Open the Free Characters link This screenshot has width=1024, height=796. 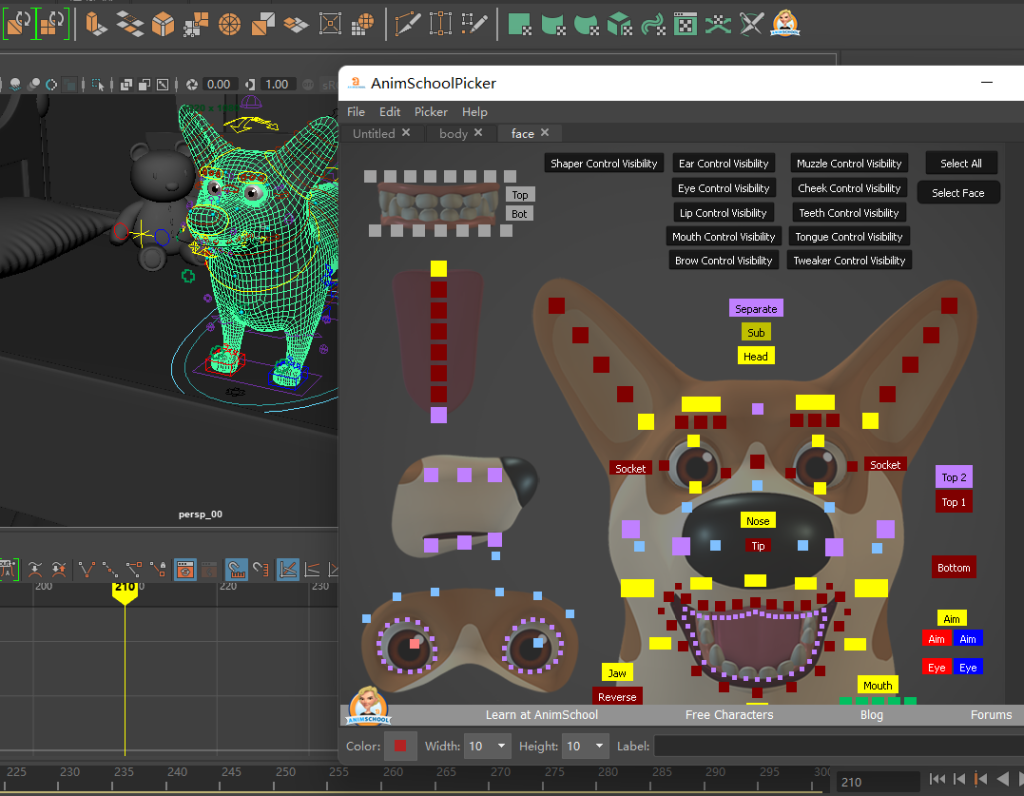pyautogui.click(x=729, y=714)
